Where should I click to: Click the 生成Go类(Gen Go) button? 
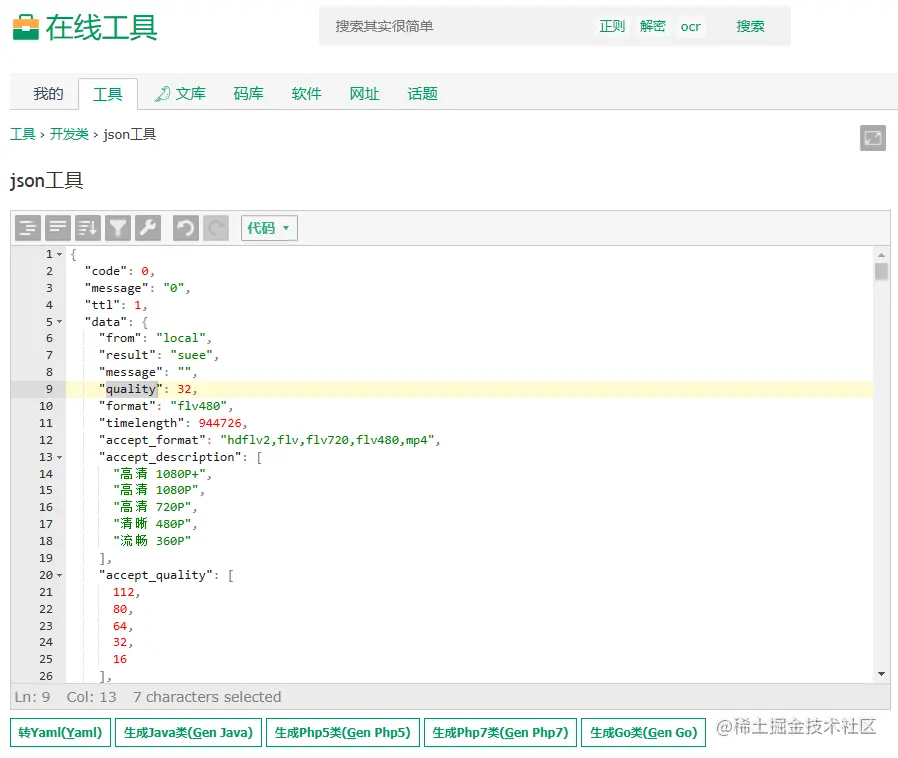point(644,733)
